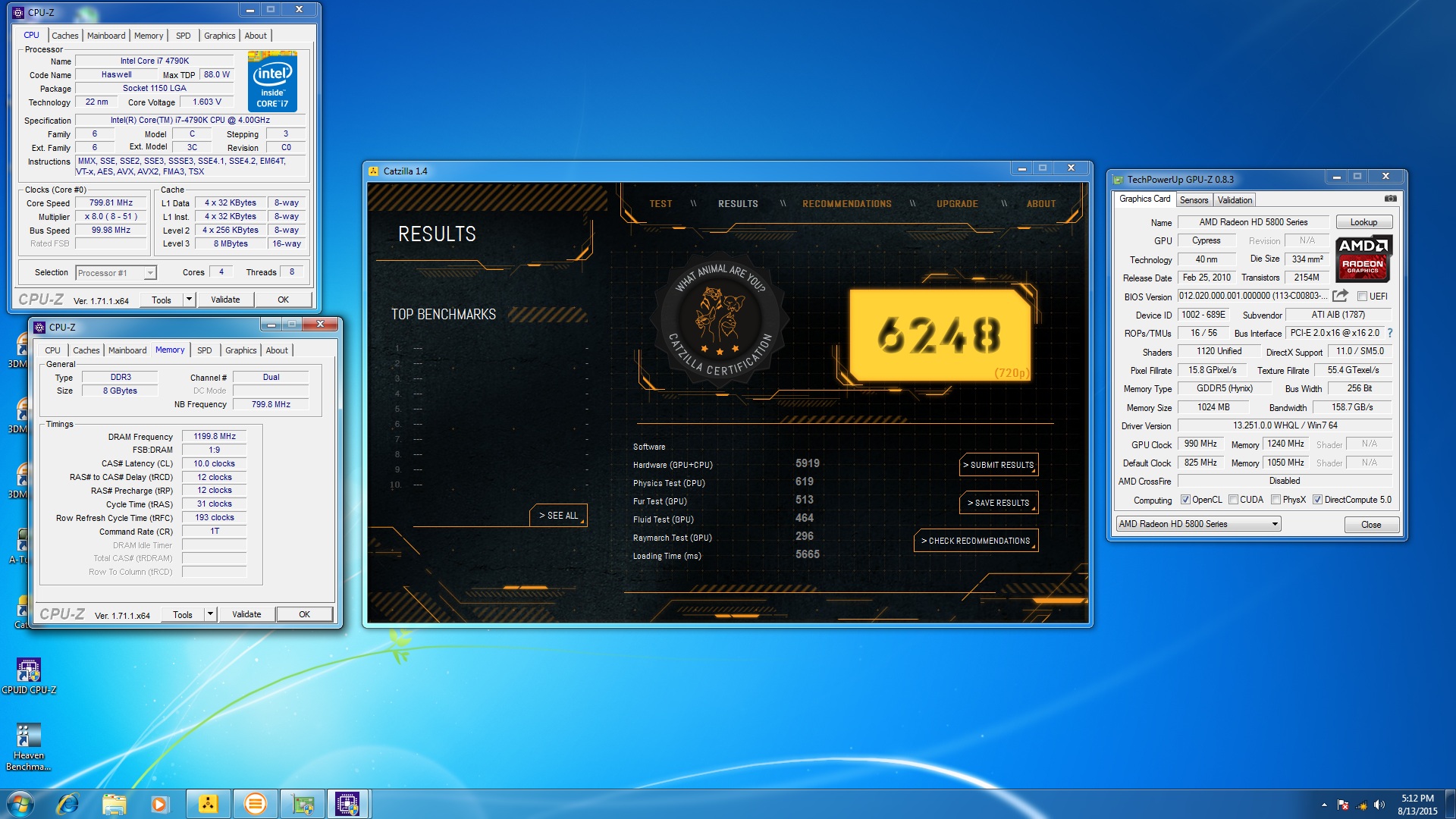Click the GPU-Z title bar icon
1456x819 pixels.
click(1118, 180)
